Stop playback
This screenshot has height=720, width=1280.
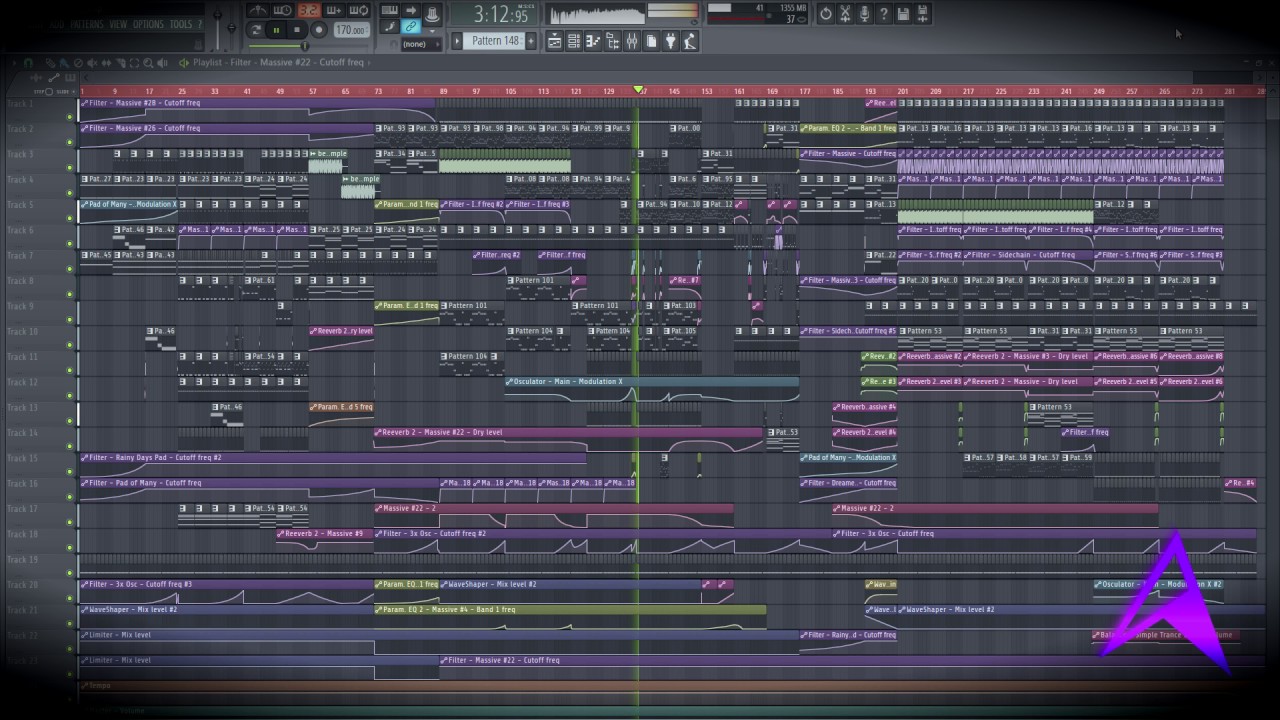297,30
